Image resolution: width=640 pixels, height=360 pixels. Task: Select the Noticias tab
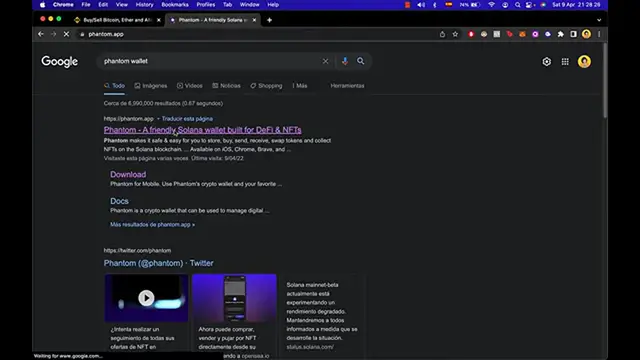(226, 86)
